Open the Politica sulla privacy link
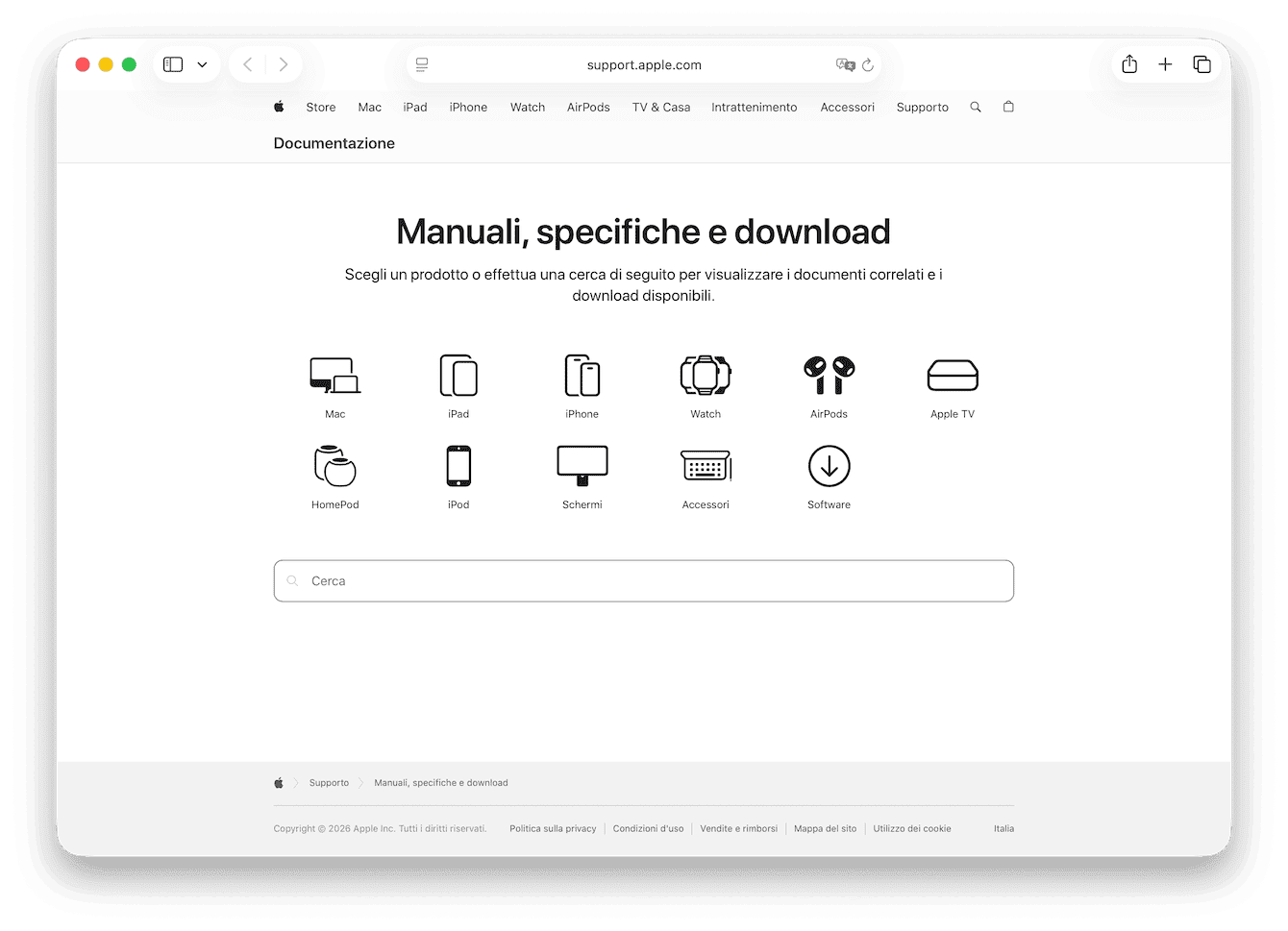This screenshot has width=1288, height=931. click(553, 828)
